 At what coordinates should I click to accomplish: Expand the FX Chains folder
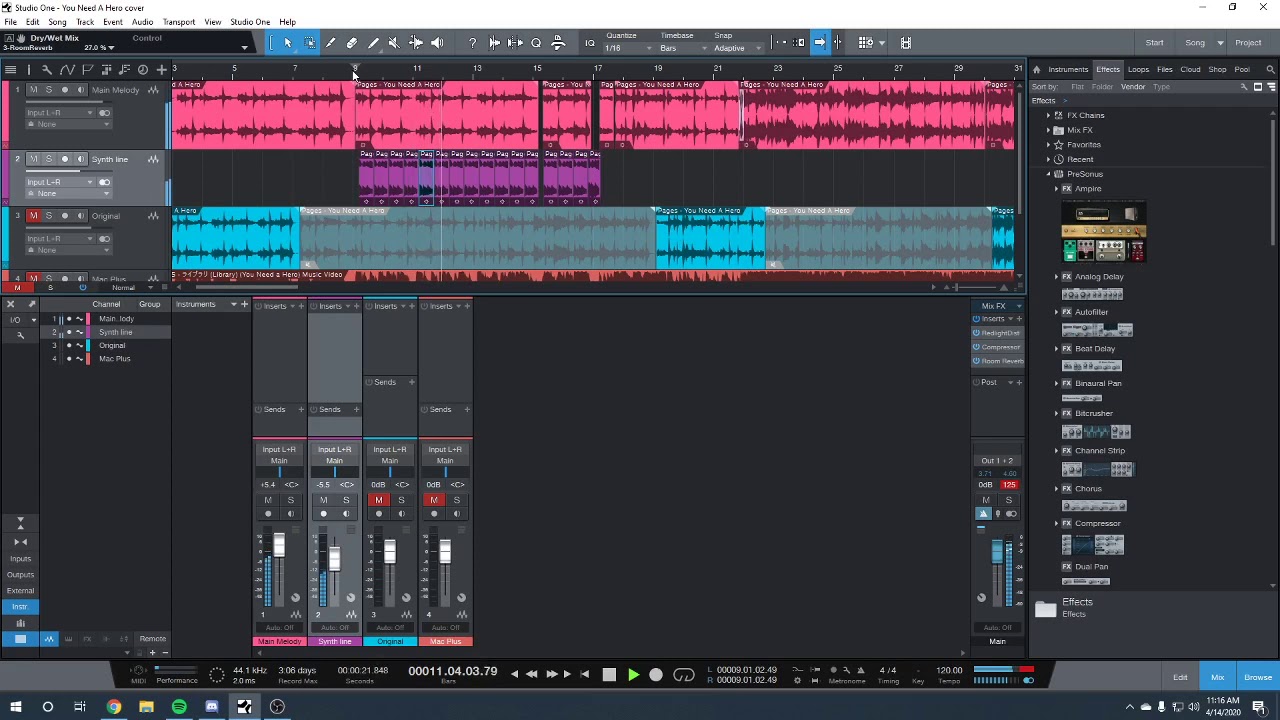1049,115
